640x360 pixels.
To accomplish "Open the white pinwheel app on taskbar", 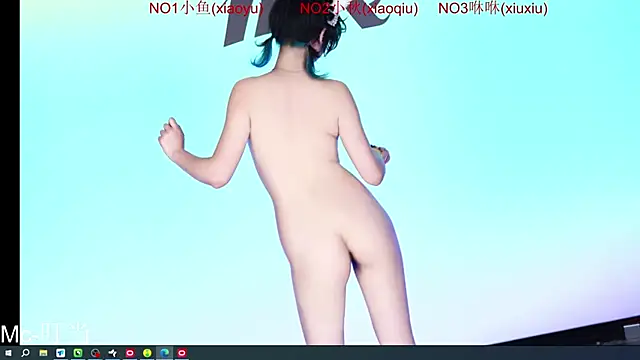I will 113,353.
